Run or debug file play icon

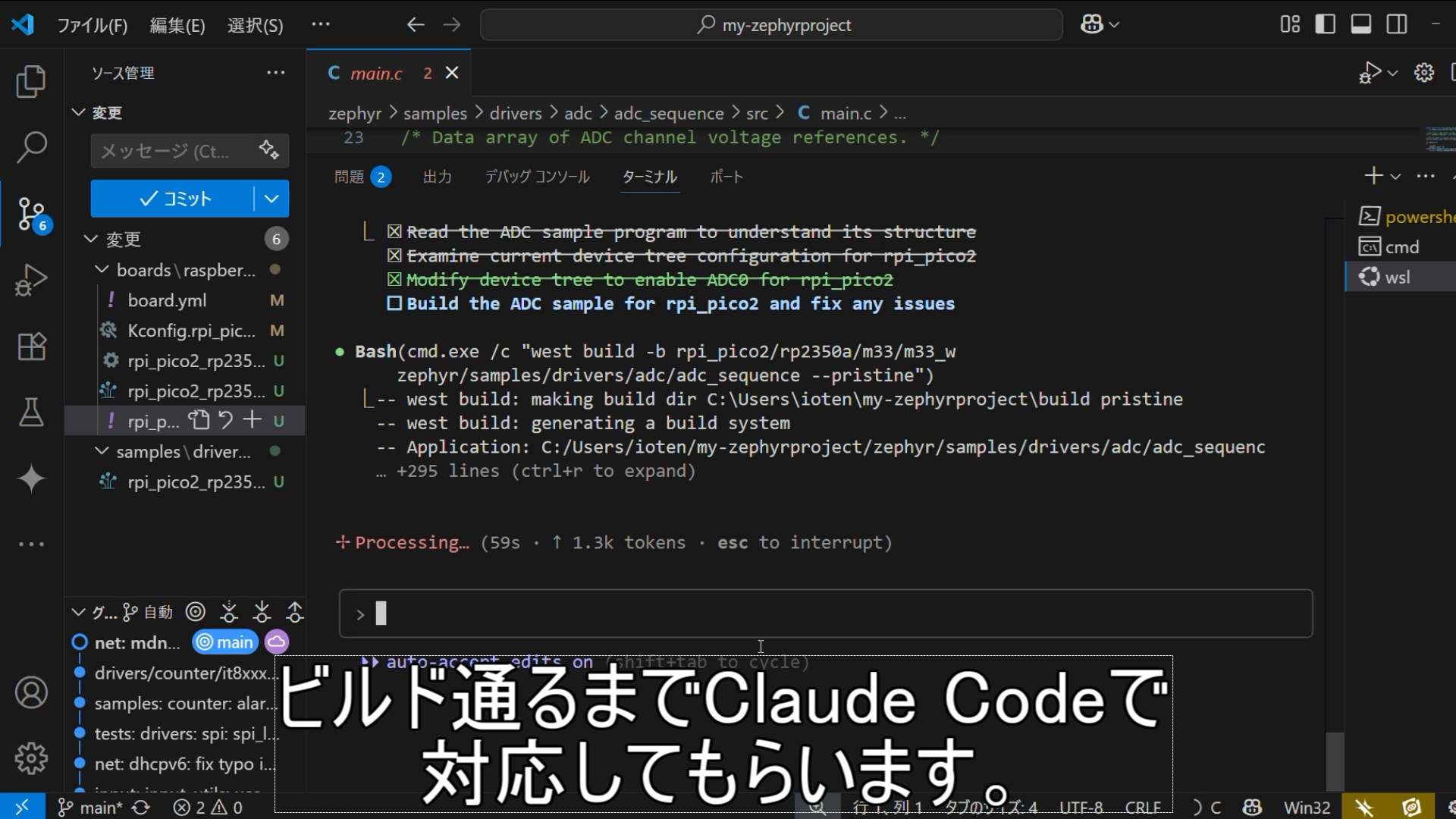point(1370,73)
